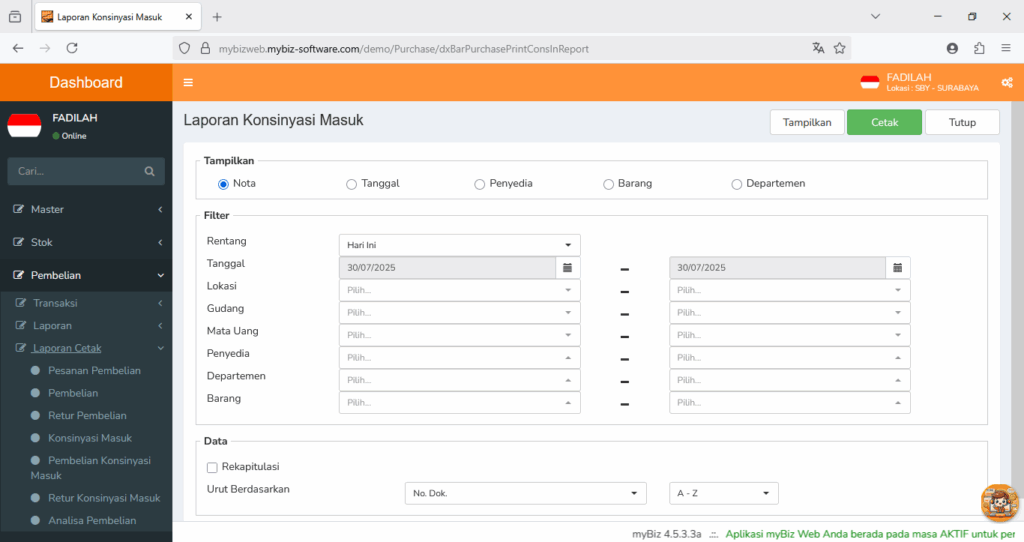Expand the Laporan submenu
This screenshot has width=1024, height=542.
pyautogui.click(x=86, y=326)
